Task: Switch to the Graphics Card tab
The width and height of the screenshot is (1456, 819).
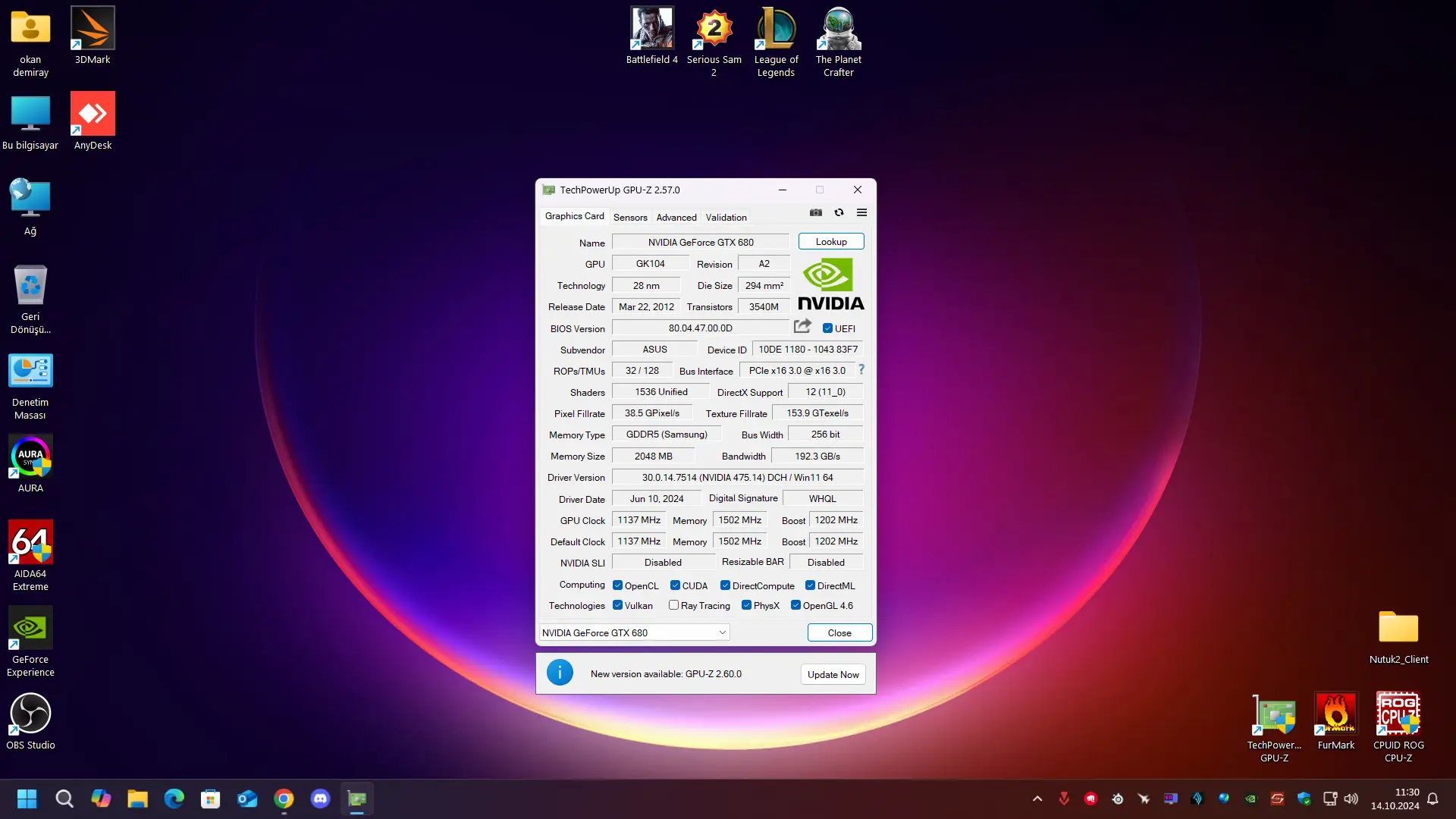Action: coord(574,216)
